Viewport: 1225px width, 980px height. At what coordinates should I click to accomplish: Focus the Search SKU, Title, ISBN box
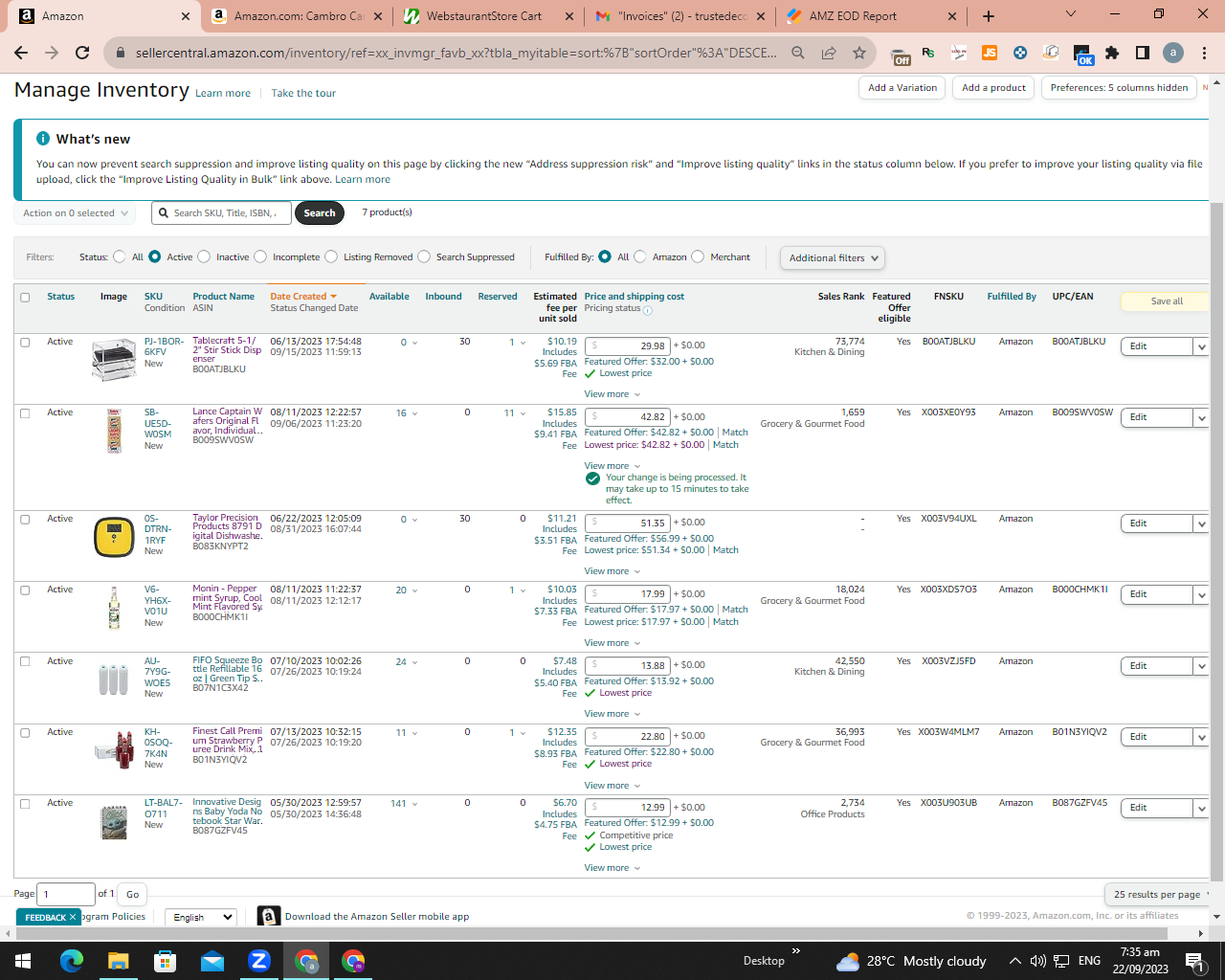tap(221, 213)
